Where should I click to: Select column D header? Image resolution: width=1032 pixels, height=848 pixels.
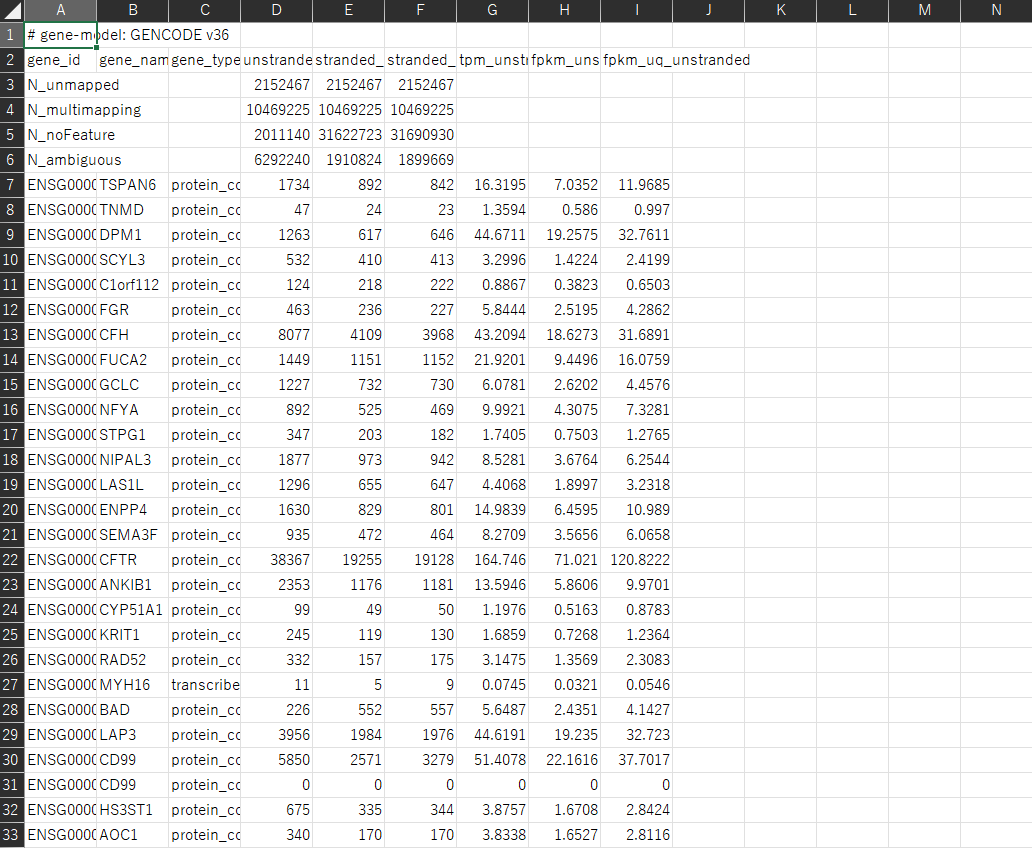click(x=276, y=10)
